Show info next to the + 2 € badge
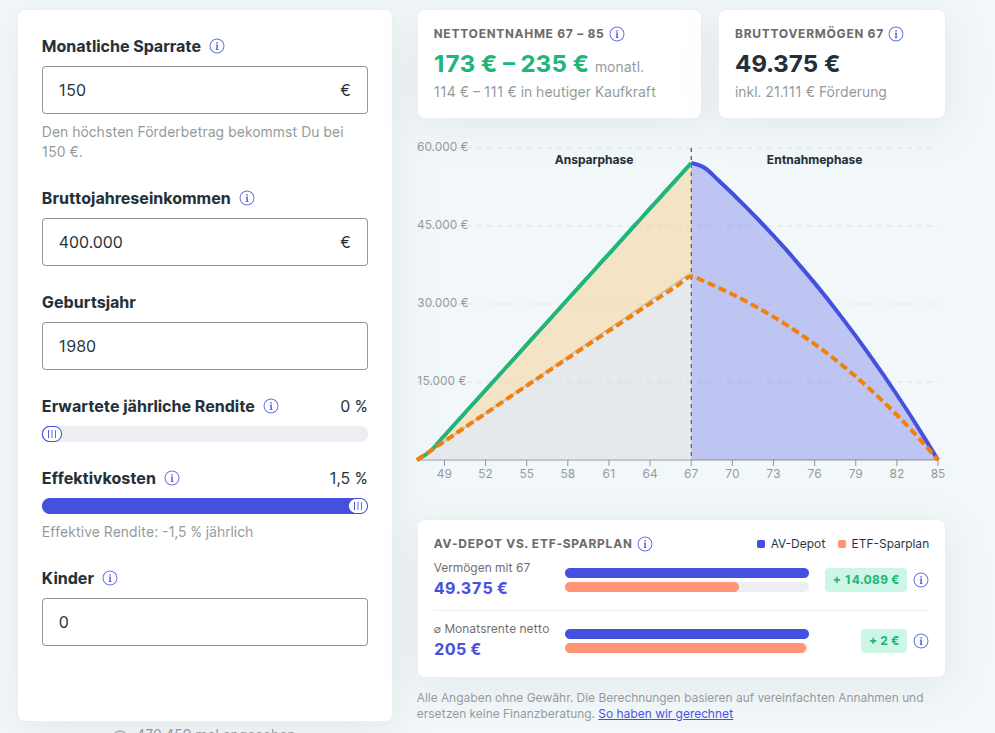The width and height of the screenshot is (995, 733). tap(921, 641)
